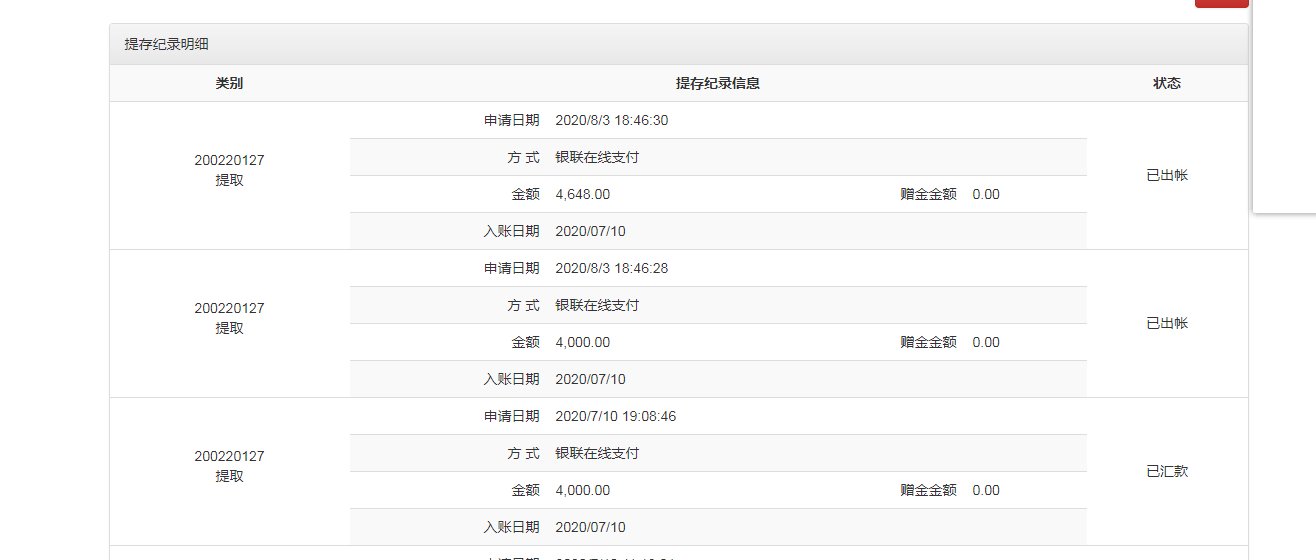1316x560 pixels.
Task: Click 4,000.00 amount in the 已汇款 record
Action: tap(582, 491)
